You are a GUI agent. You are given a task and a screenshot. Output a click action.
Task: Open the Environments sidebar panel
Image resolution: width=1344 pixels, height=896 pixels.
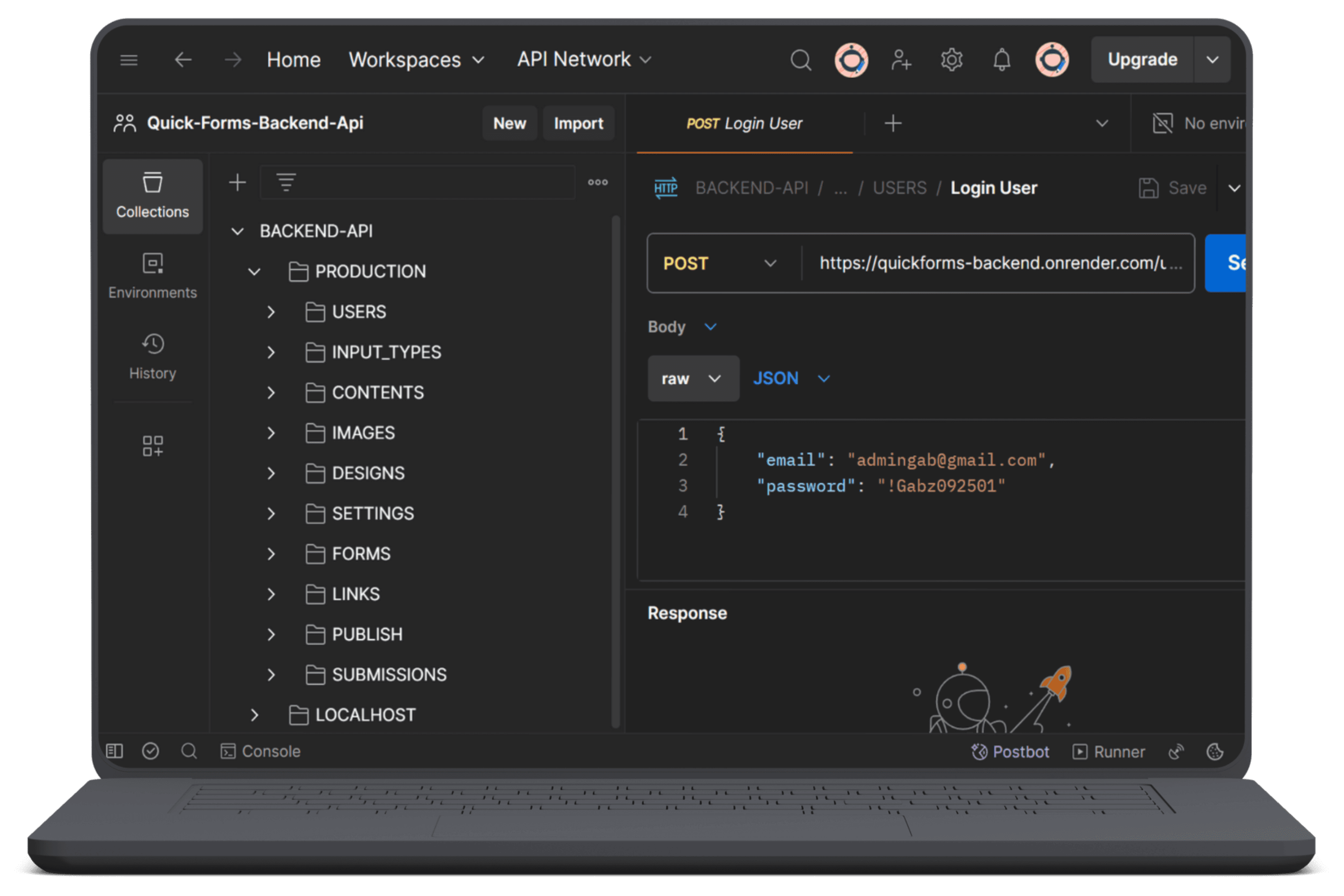153,276
